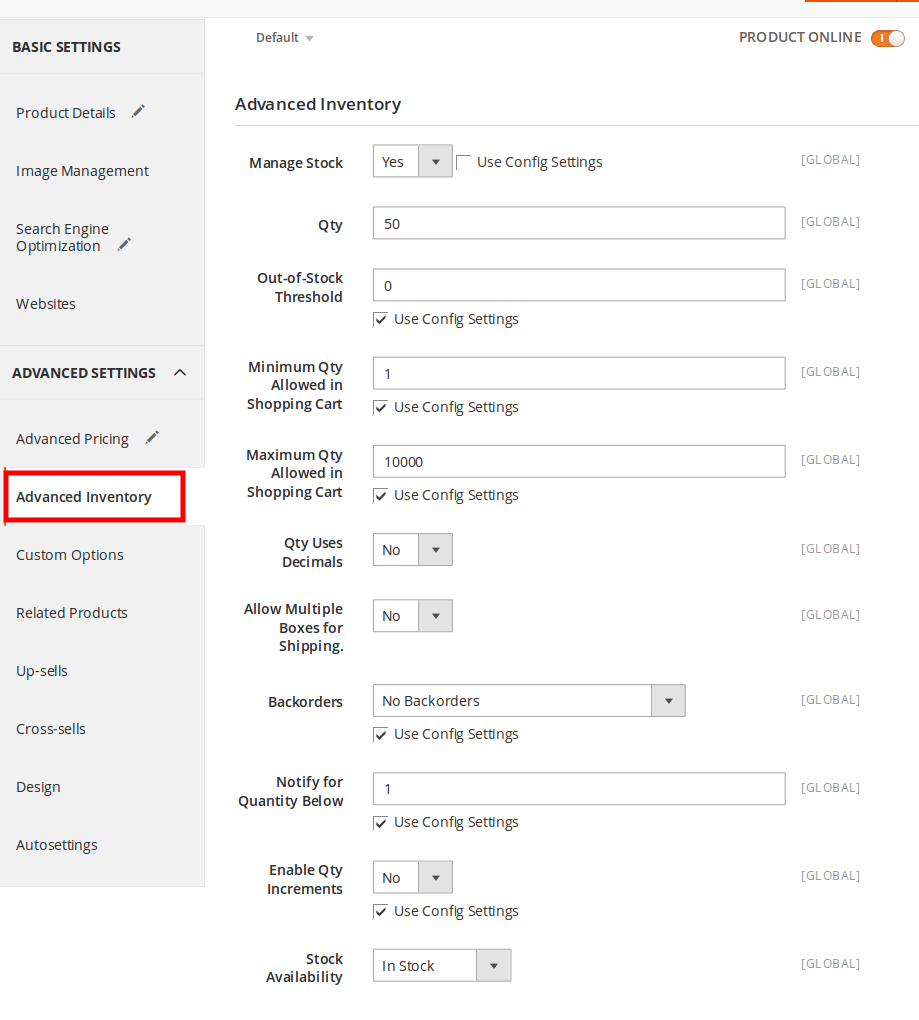Open the Default store view switcher
Image resolution: width=919 pixels, height=1020 pixels.
(284, 38)
